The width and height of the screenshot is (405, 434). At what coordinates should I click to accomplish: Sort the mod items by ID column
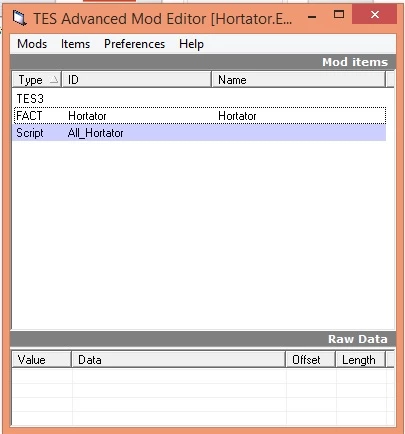137,80
